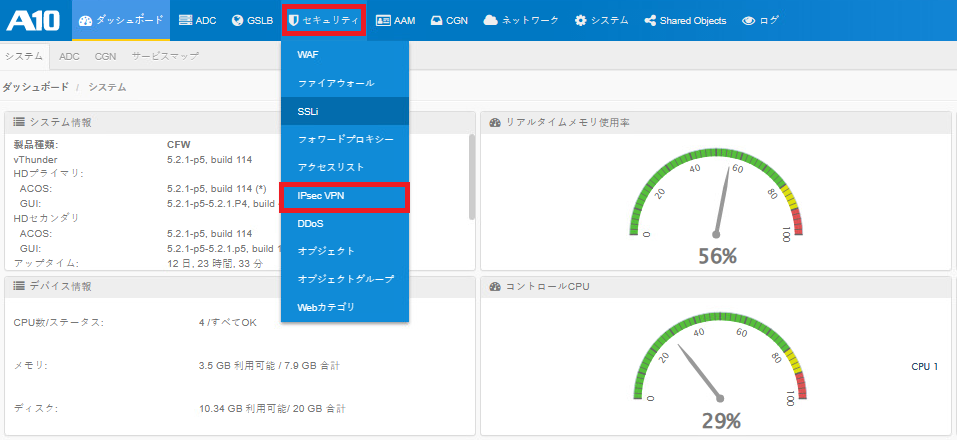Choose Webカテゴリ menu entry
Viewport: 957px width, 440px height.
point(345,307)
